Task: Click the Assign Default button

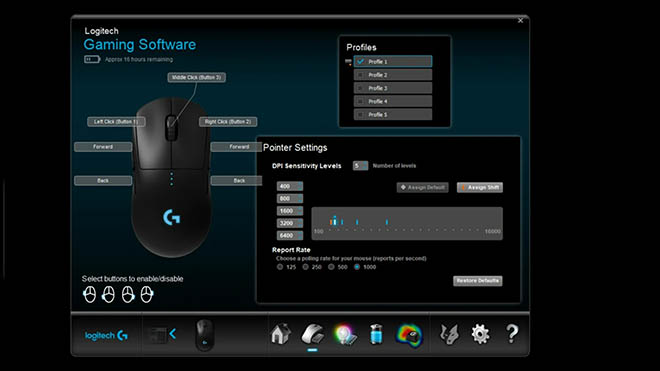Action: click(x=423, y=187)
